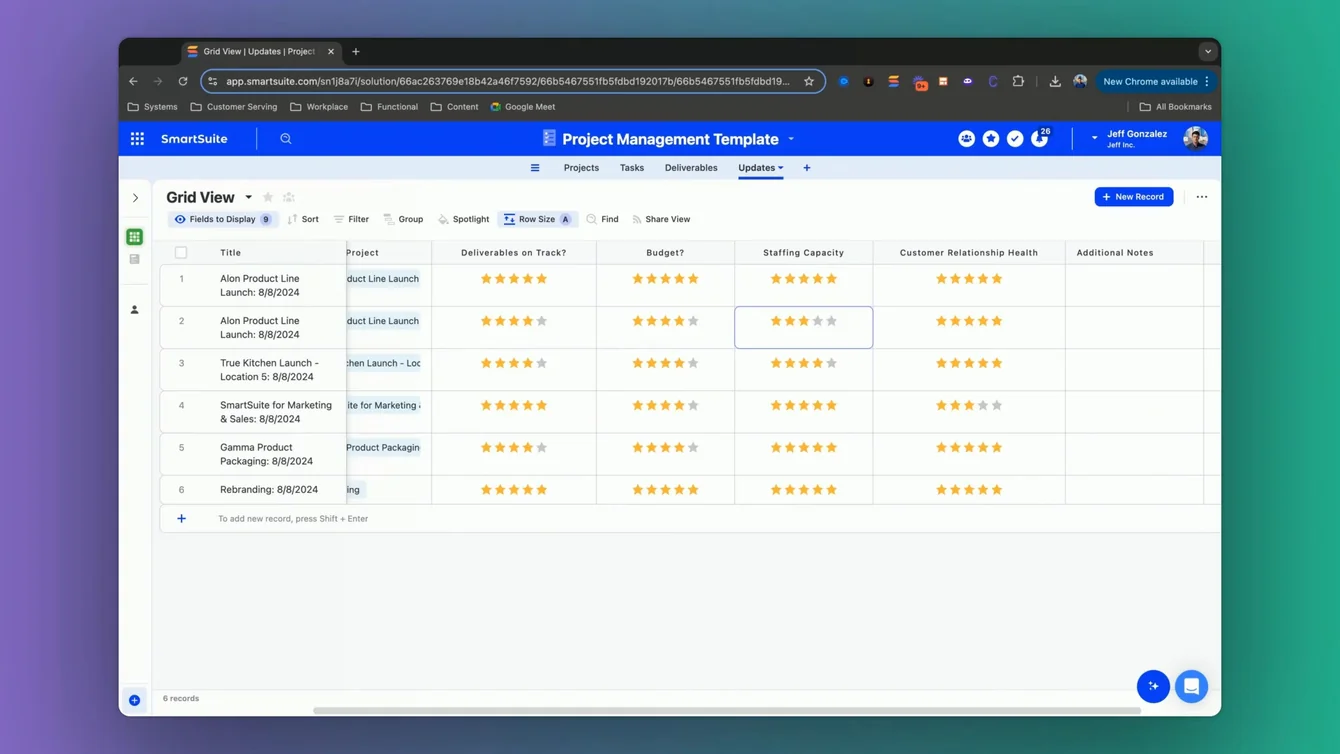Viewport: 1340px width, 754px height.
Task: Add a new table with plus icon
Action: [807, 168]
